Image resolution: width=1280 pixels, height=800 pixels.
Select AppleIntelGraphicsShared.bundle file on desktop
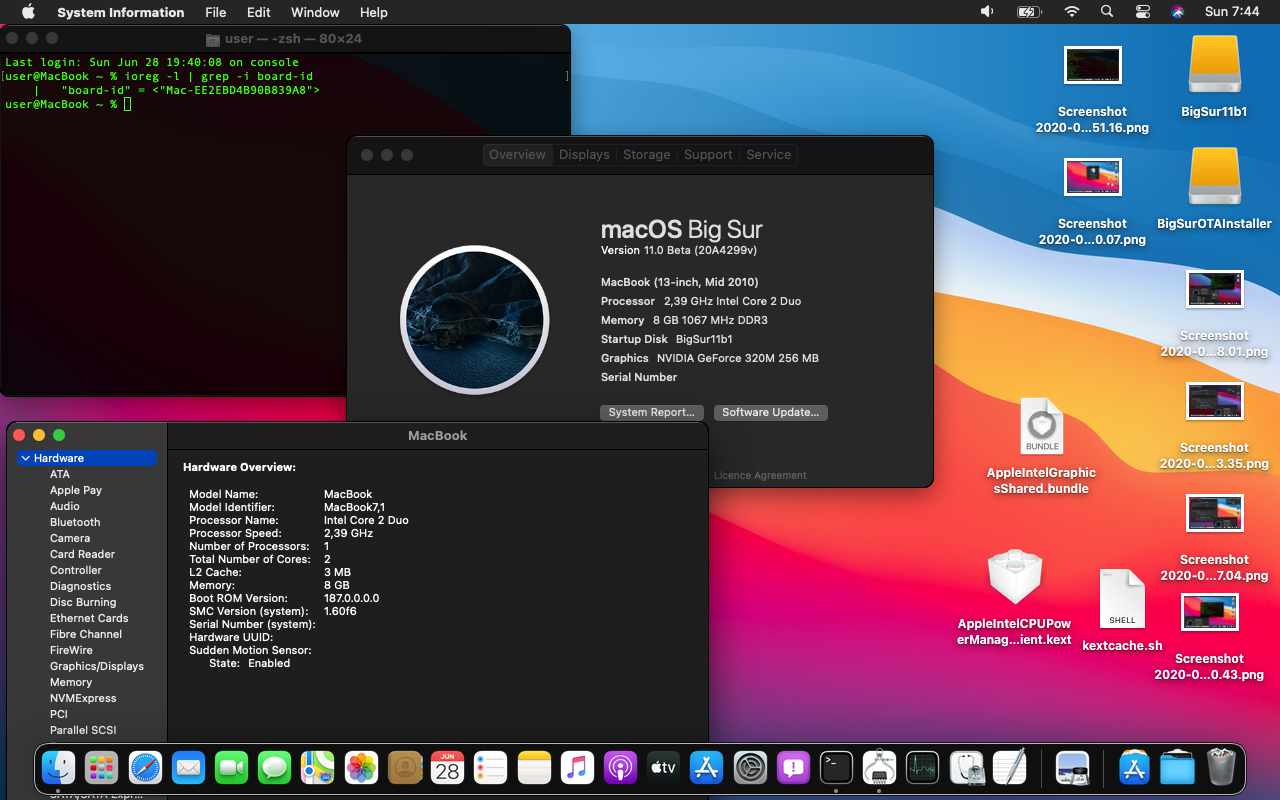pos(1041,446)
